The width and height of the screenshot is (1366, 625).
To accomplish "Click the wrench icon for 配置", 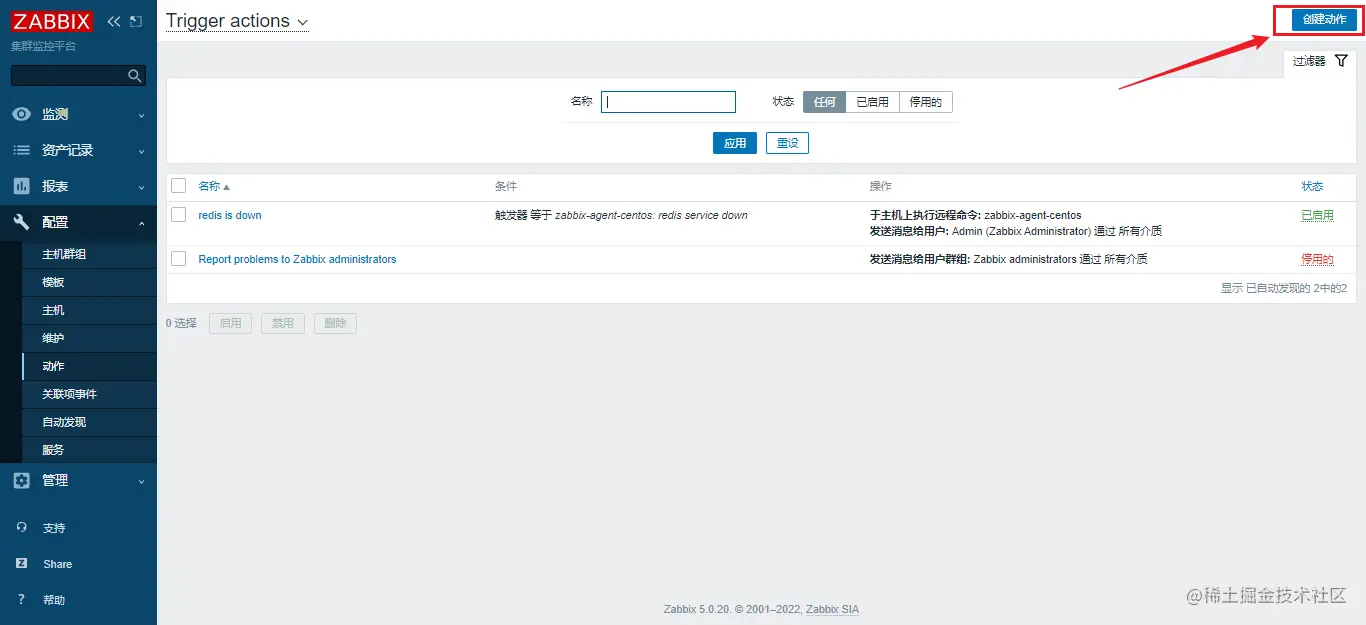I will pos(21,222).
